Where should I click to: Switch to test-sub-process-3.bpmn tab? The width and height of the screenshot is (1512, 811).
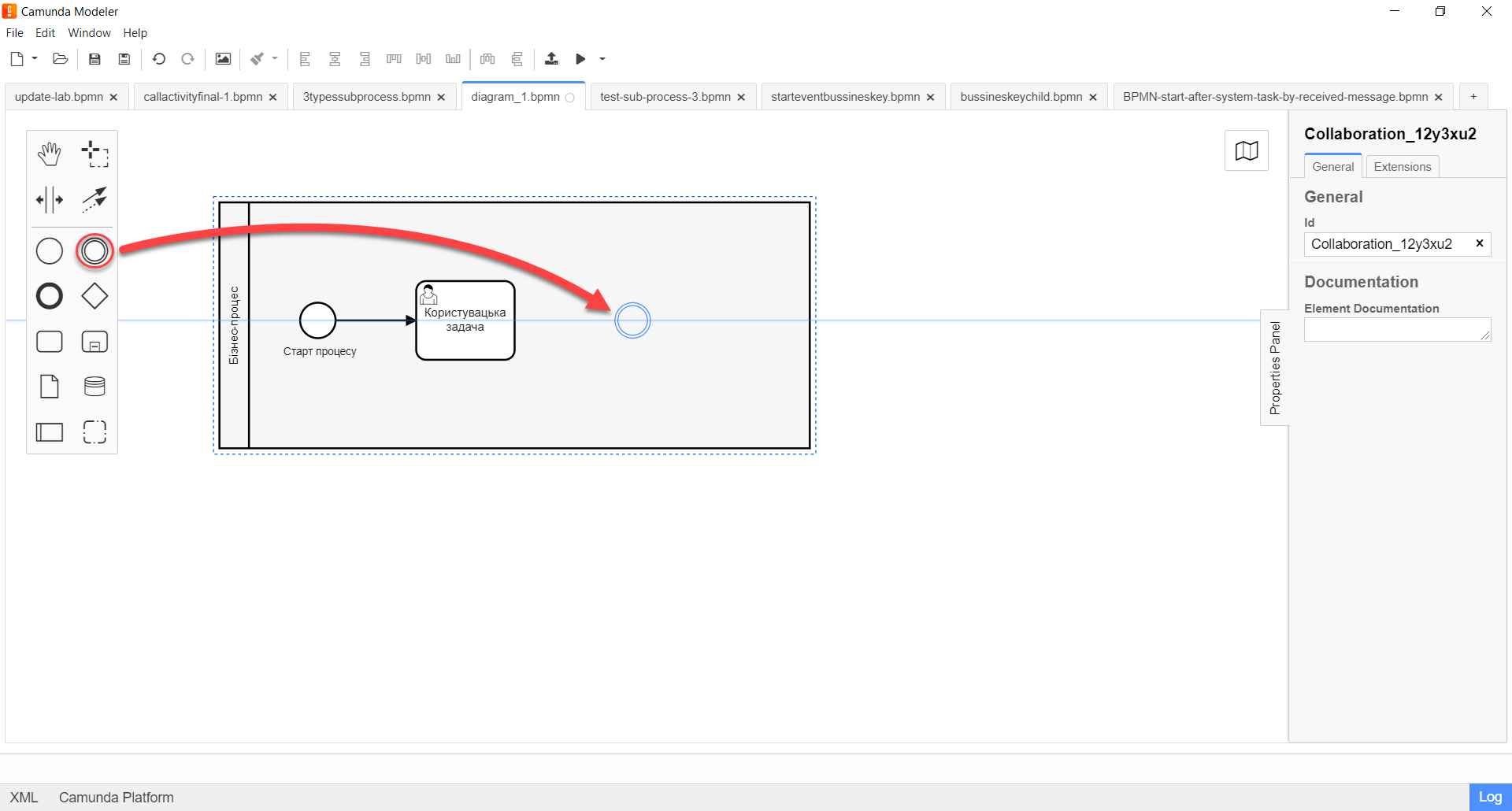[x=665, y=97]
